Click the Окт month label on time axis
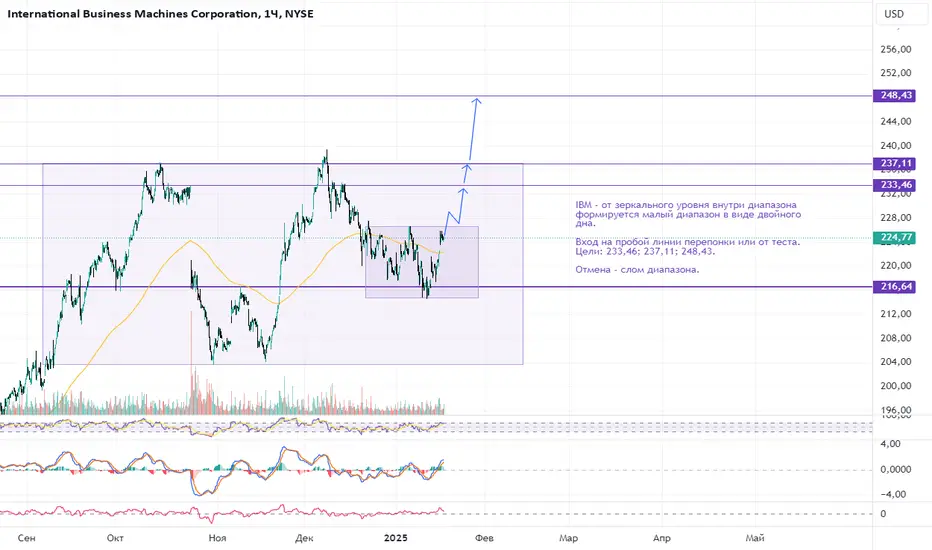 point(115,538)
